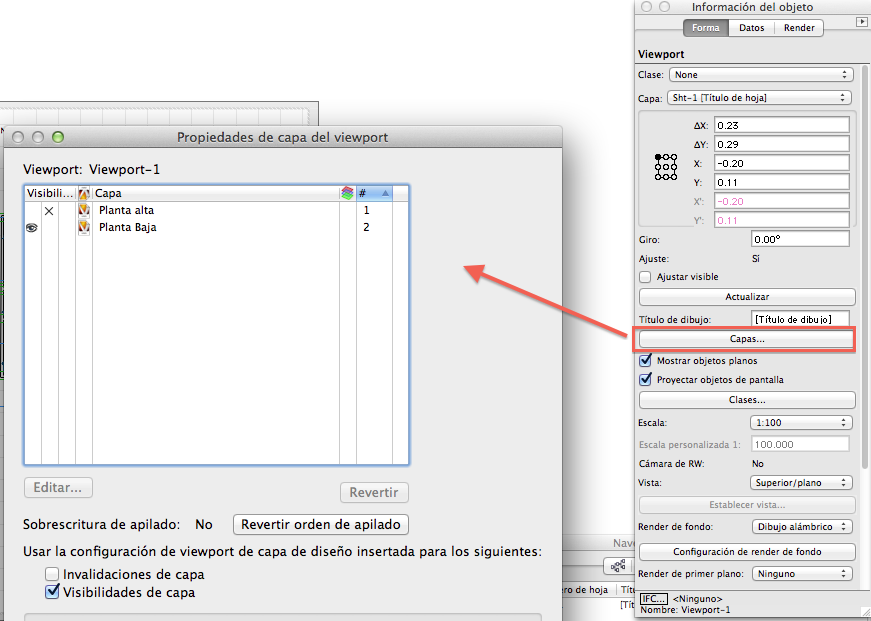Click the layer icon beside Planta Baja
The image size is (871, 621).
[84, 228]
